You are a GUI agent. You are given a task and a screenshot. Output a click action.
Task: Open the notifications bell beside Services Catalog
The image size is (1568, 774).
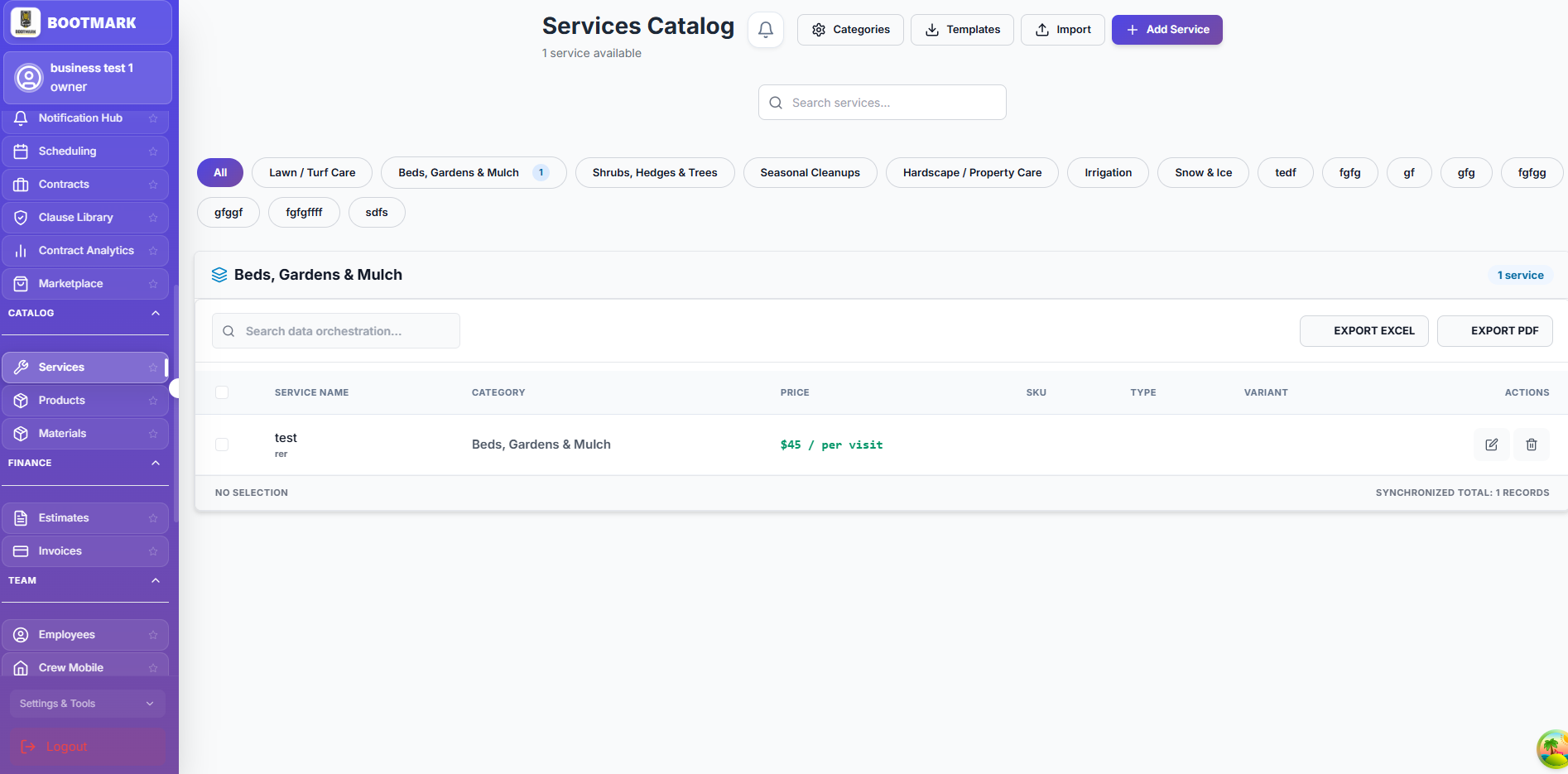pos(766,30)
